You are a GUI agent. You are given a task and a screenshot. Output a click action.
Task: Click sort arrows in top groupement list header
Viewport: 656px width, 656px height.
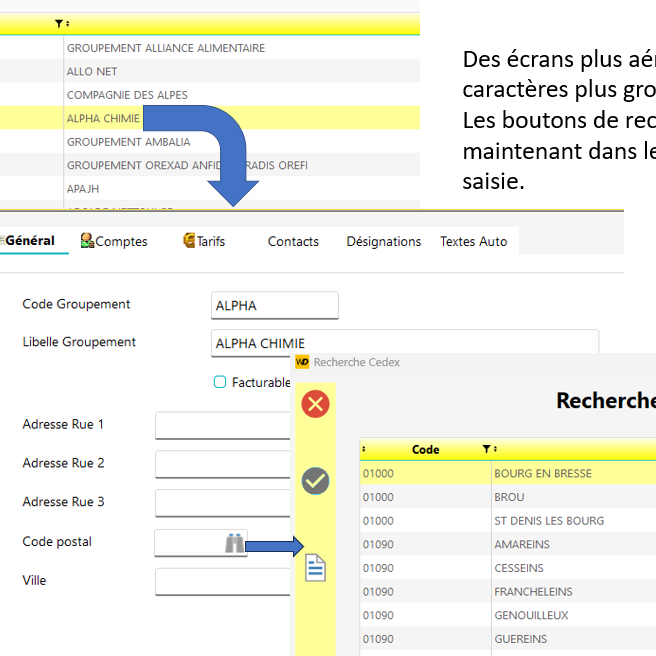point(68,23)
